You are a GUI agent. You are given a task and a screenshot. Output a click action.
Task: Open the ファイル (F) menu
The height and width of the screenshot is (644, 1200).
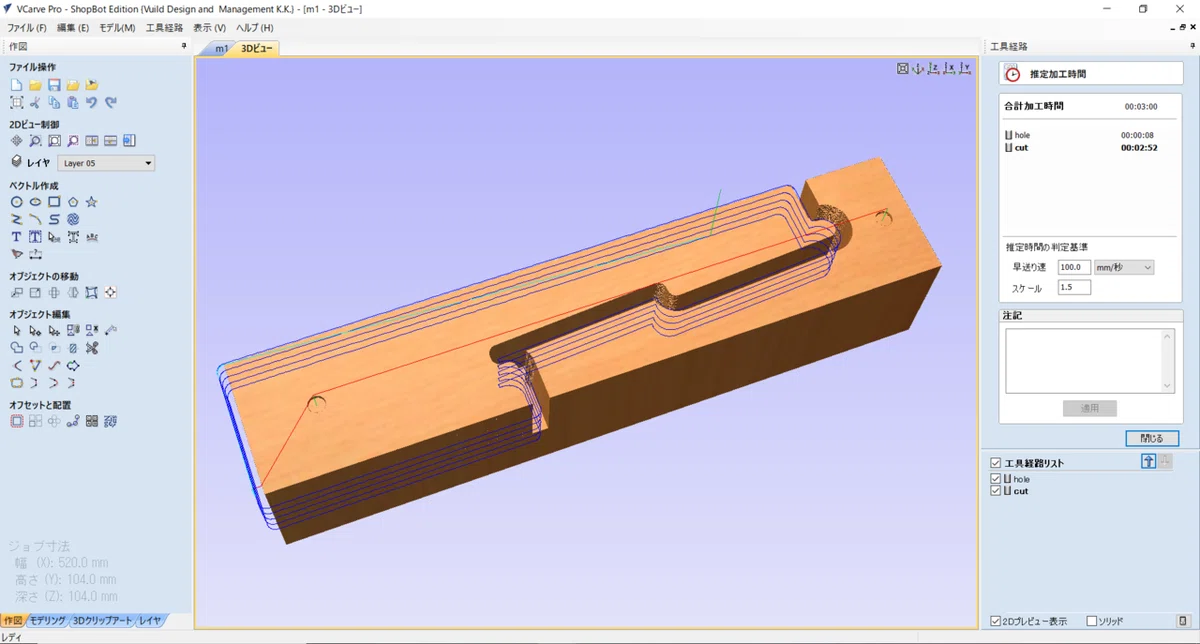tap(27, 28)
